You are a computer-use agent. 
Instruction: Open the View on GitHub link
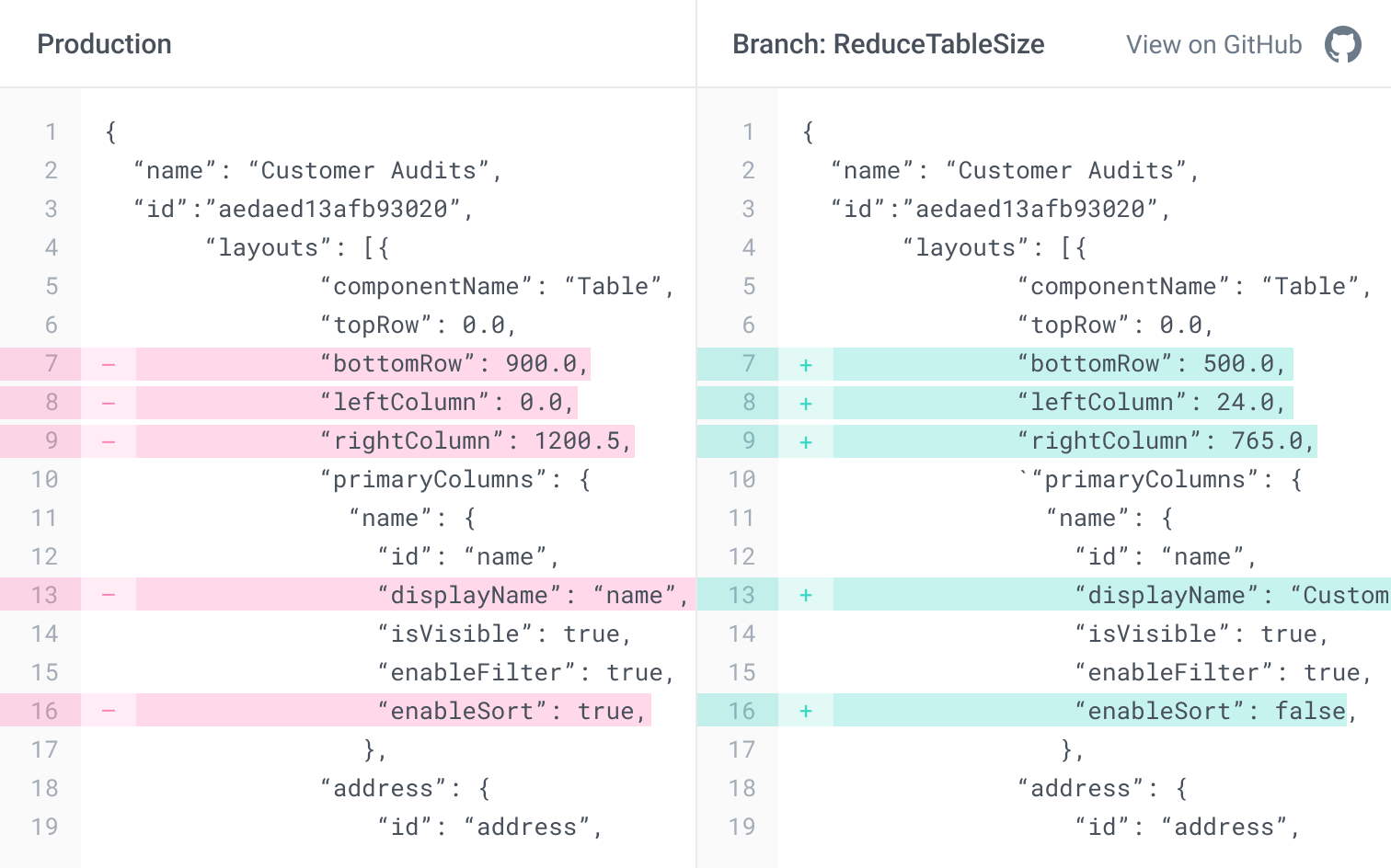pyautogui.click(x=1213, y=44)
